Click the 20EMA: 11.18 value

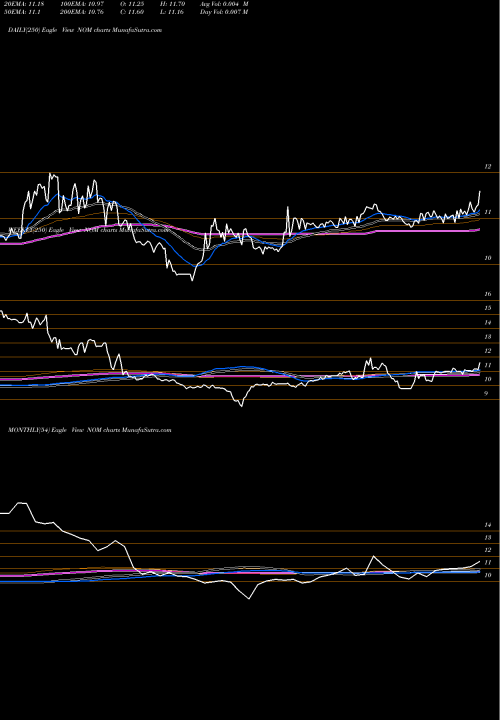click(23, 4)
